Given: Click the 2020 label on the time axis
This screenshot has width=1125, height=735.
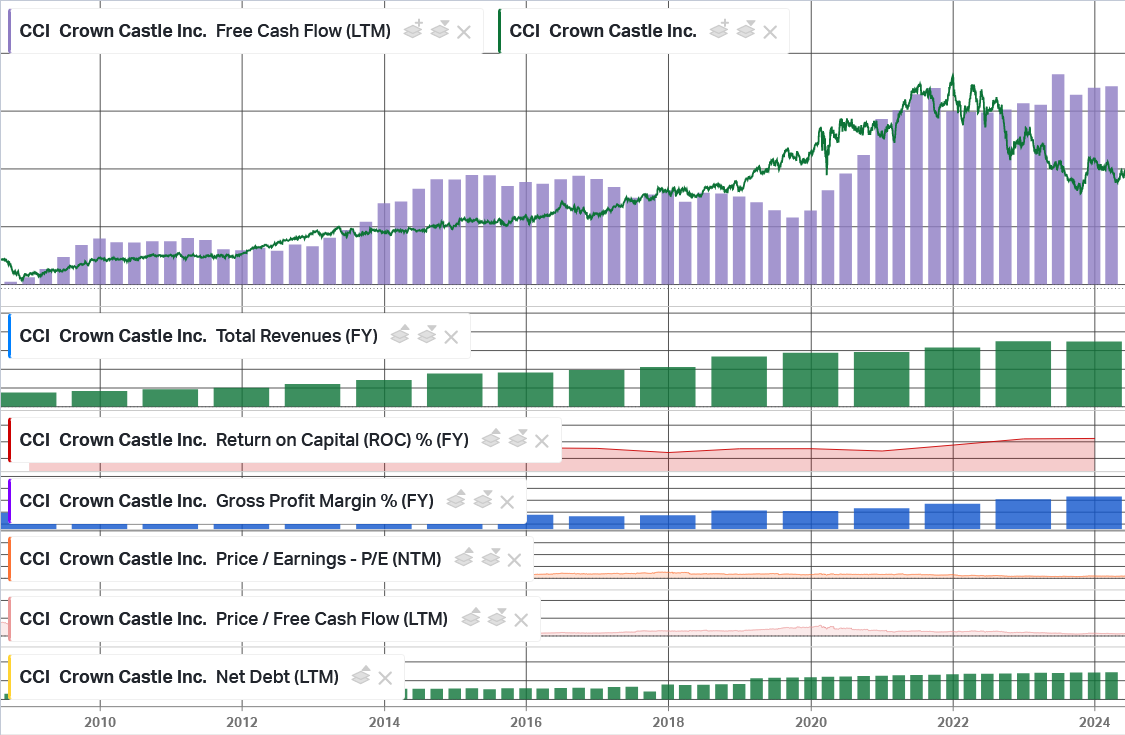Looking at the screenshot, I should click(x=811, y=722).
